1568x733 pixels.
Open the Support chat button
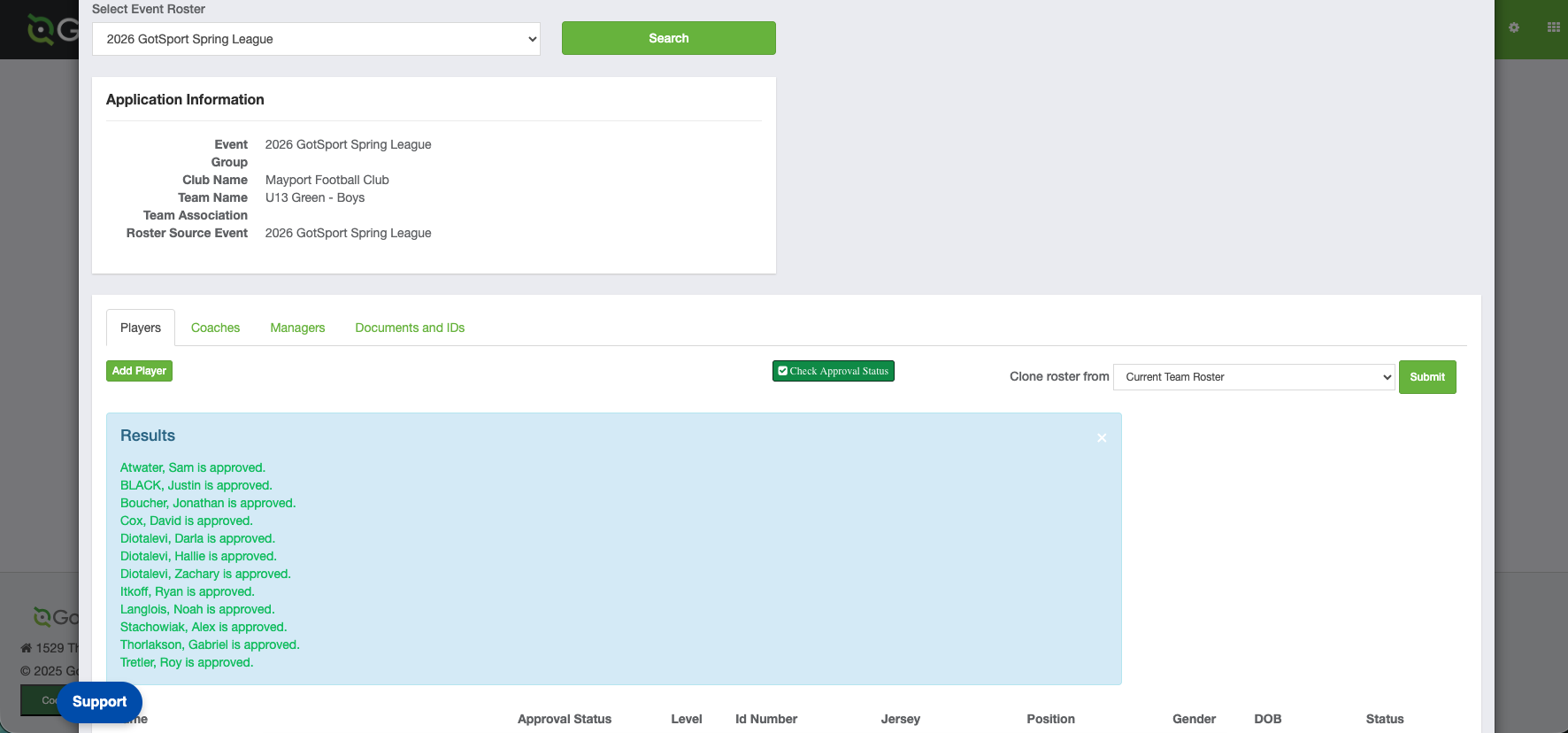coord(99,702)
